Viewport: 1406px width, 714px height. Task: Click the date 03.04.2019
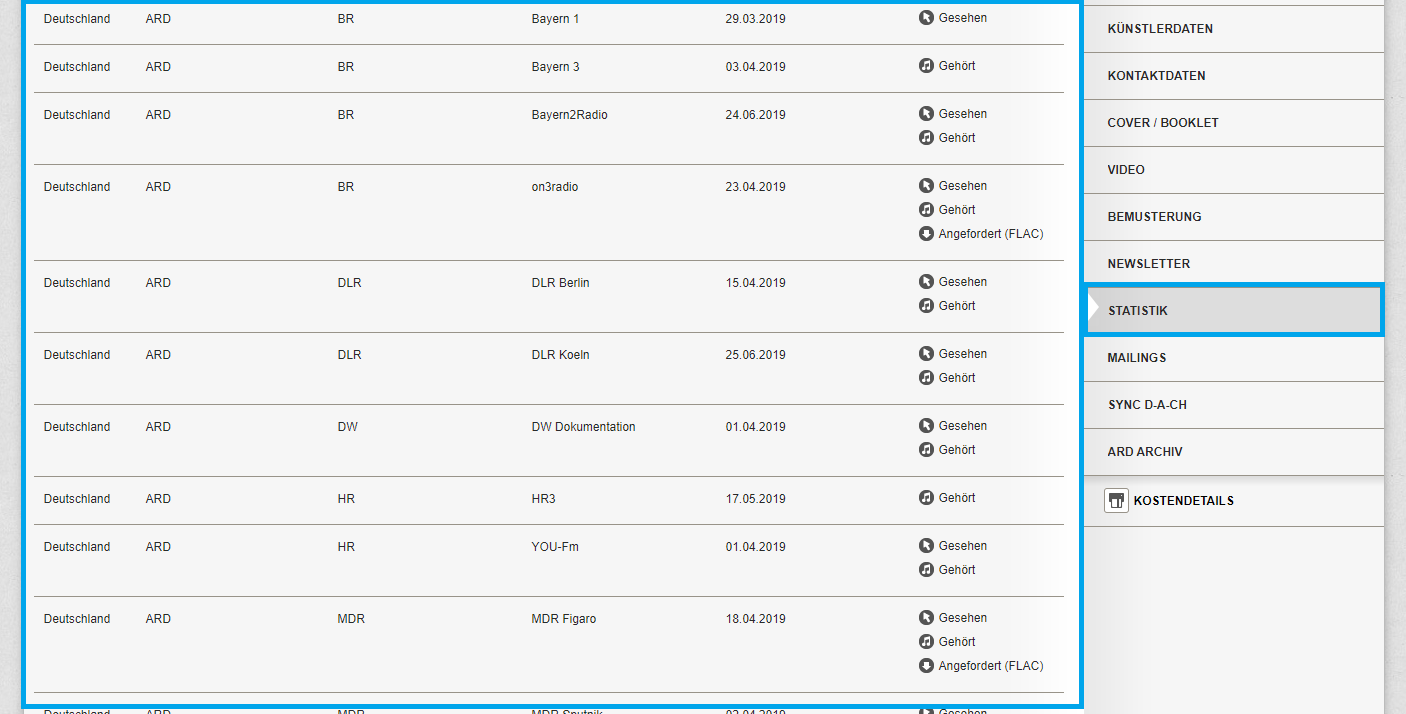pos(755,67)
